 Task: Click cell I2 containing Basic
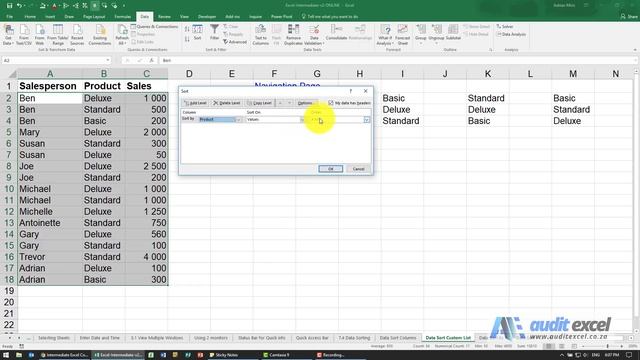(x=402, y=98)
